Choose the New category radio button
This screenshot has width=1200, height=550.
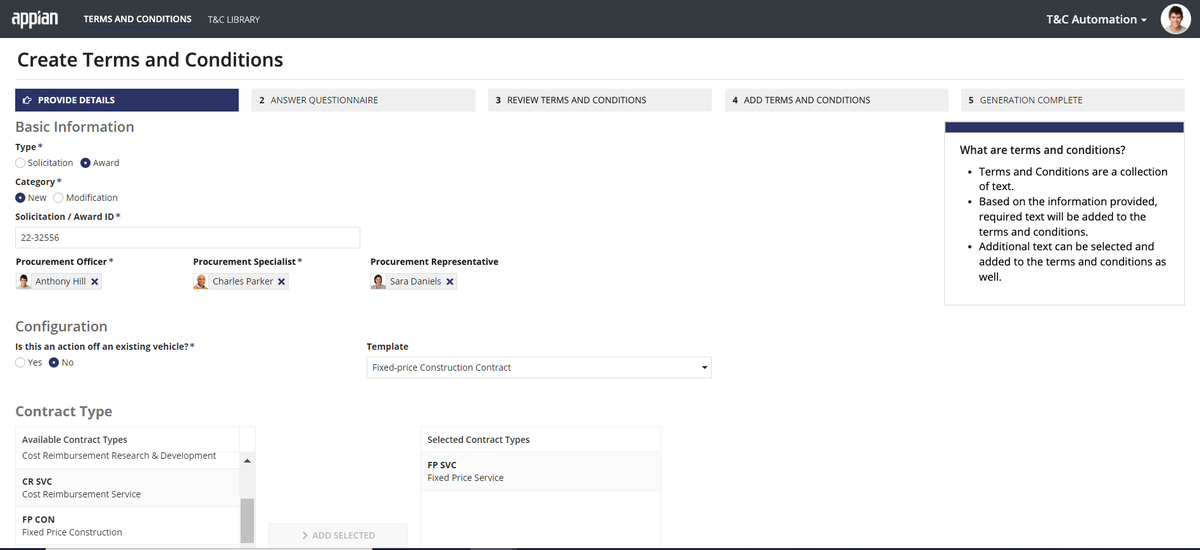(20, 198)
